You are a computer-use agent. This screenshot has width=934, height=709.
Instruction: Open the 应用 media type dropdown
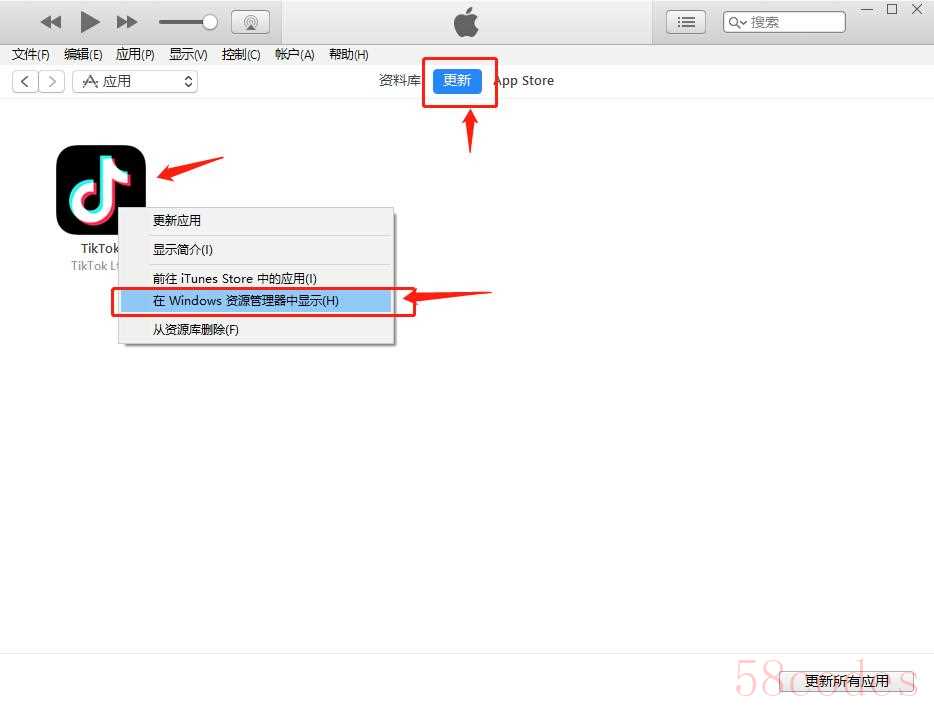click(x=135, y=81)
